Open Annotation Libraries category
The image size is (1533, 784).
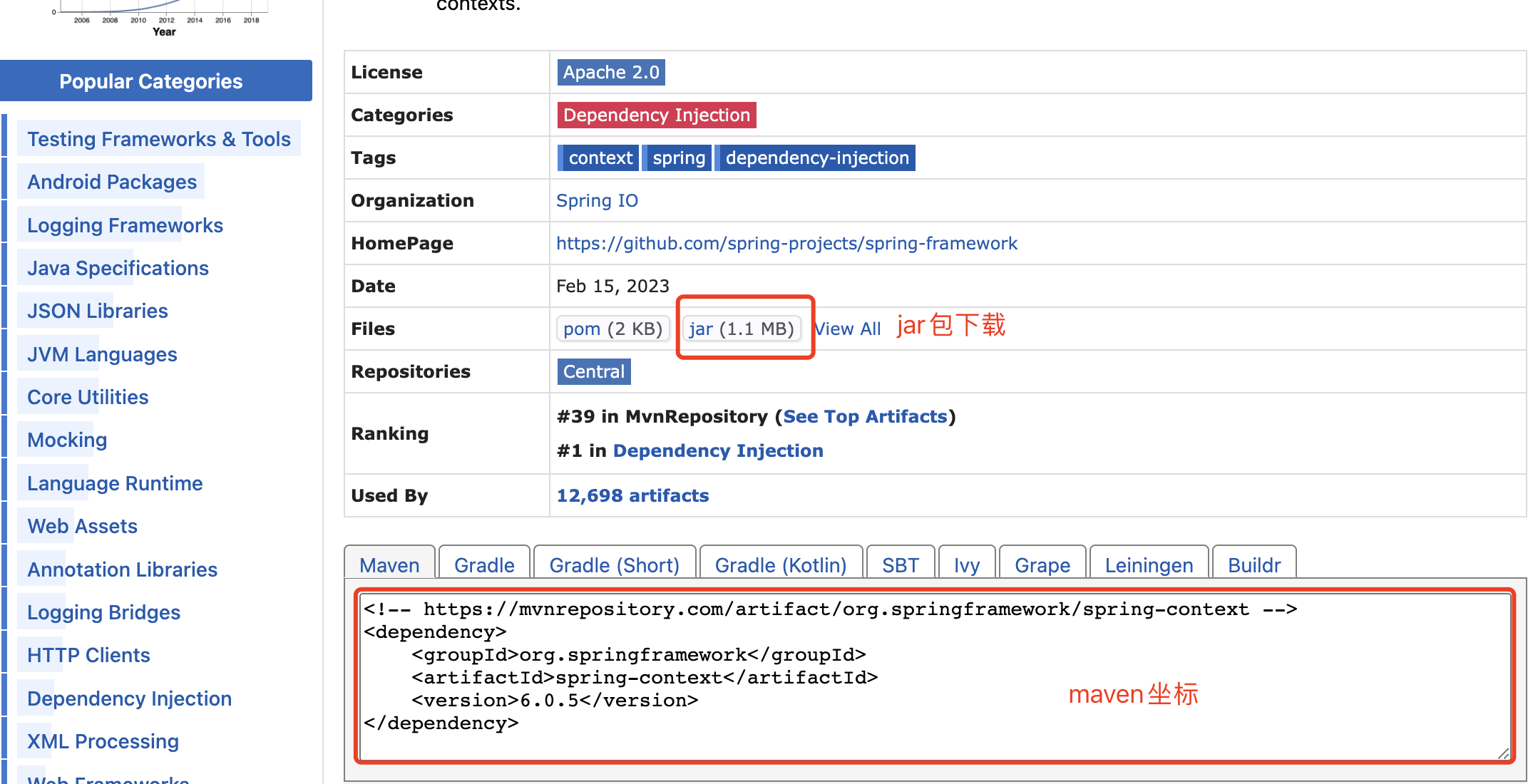point(122,569)
